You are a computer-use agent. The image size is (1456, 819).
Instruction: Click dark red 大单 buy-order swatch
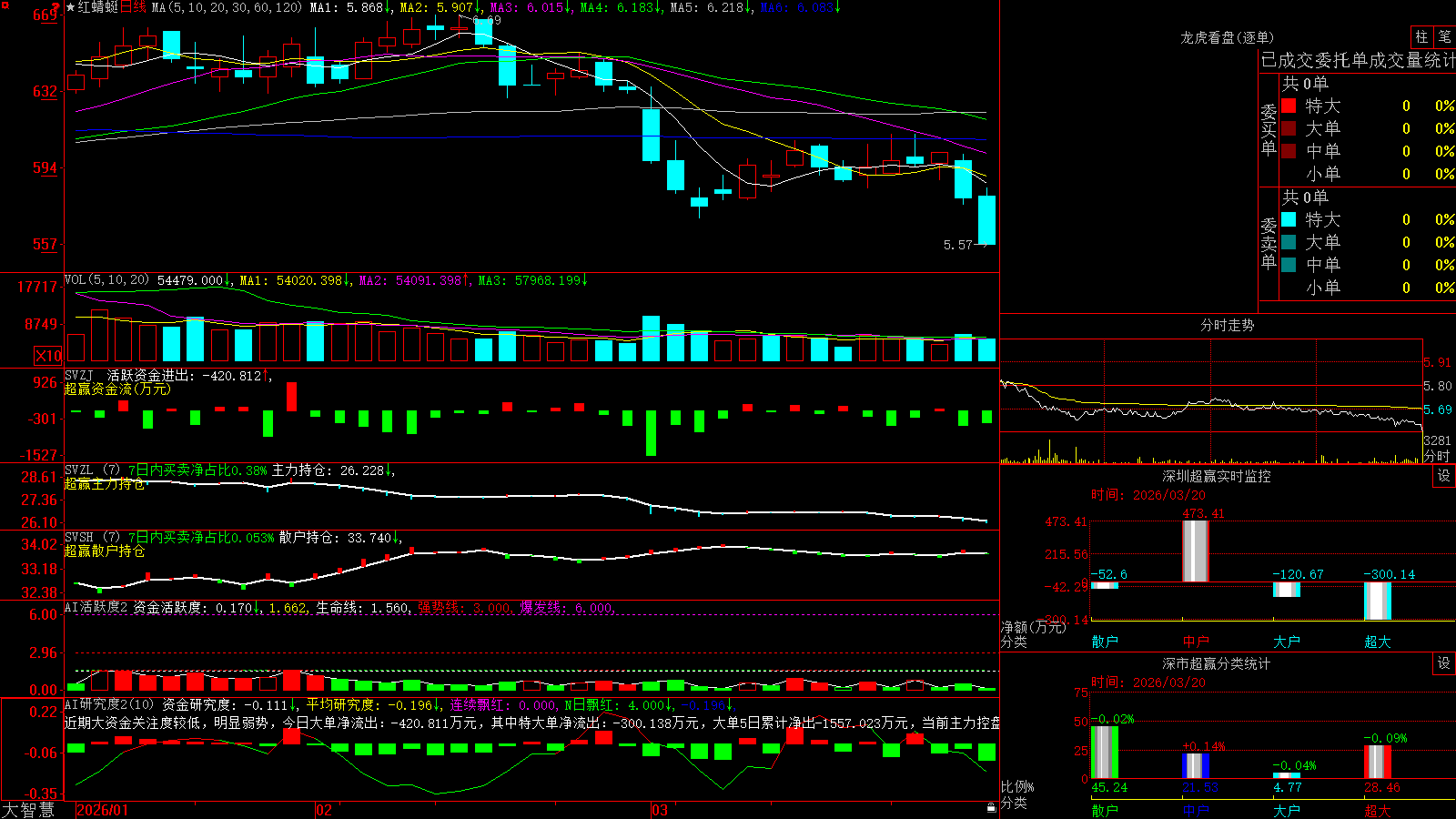[x=1289, y=128]
